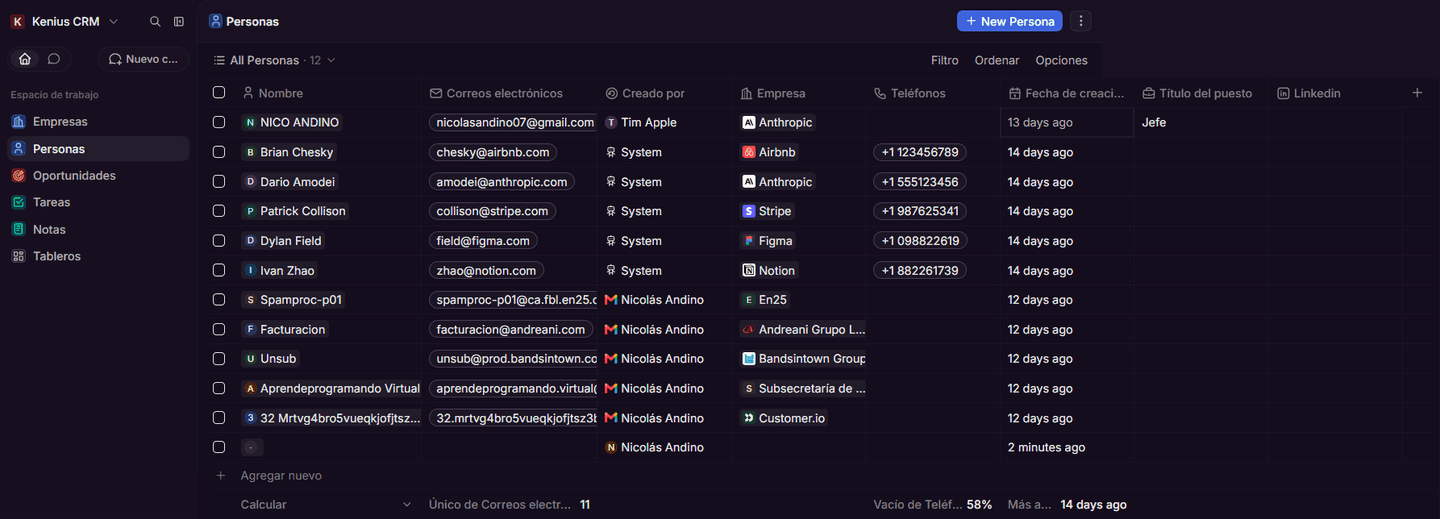The height and width of the screenshot is (519, 1440).
Task: Open the Calcular dropdown in the footer
Action: [325, 505]
